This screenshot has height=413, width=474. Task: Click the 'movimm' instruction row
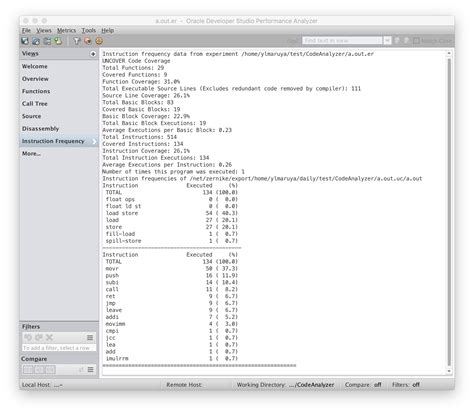click(172, 324)
